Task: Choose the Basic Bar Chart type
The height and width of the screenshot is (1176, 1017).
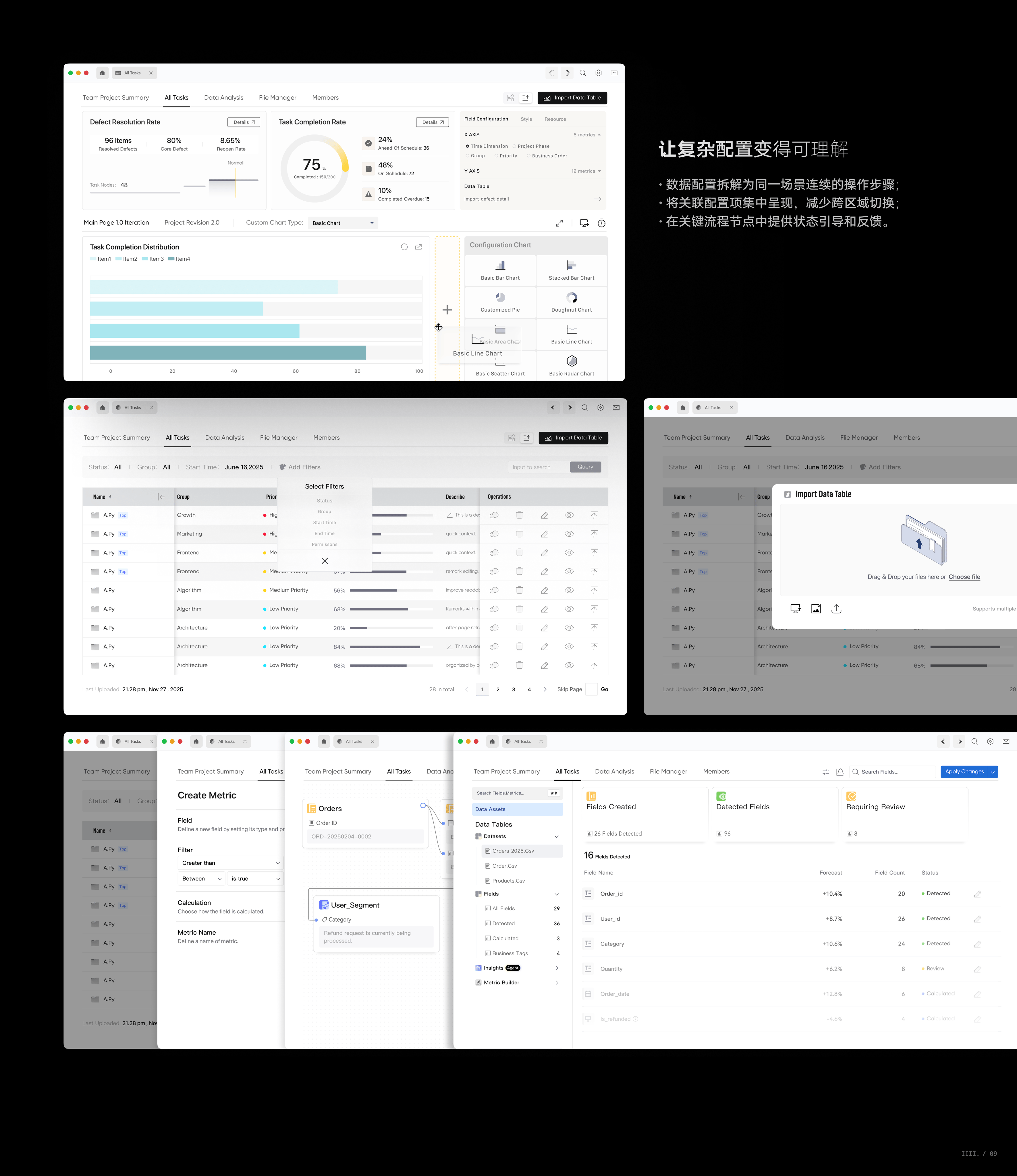Action: click(x=500, y=270)
